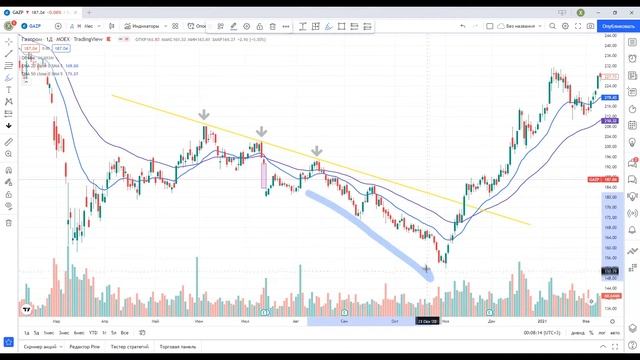Take a chart snapshot with camera
The height and width of the screenshot is (360, 640).
pos(591,26)
